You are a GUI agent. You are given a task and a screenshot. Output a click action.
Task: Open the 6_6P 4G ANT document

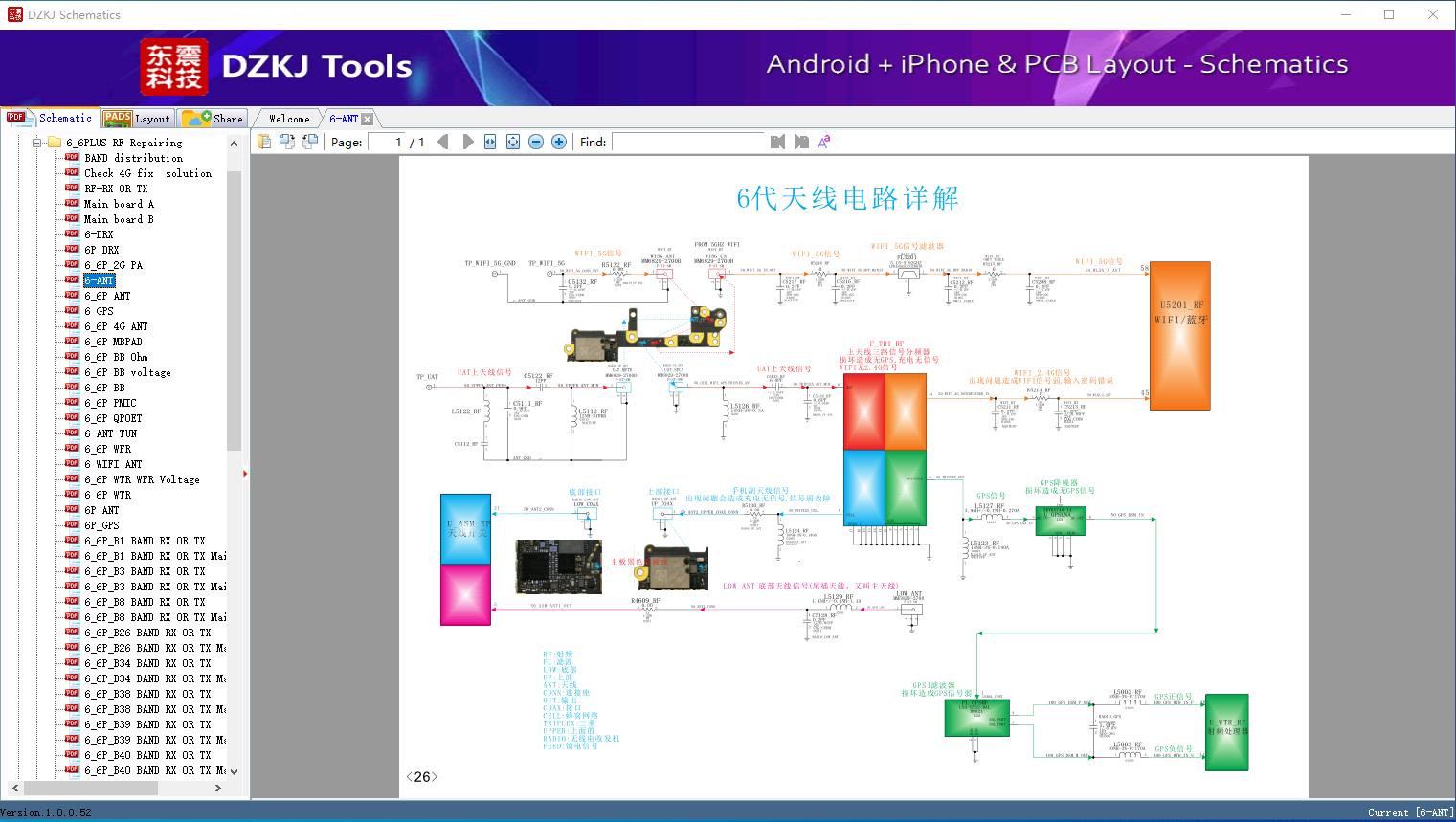116,326
